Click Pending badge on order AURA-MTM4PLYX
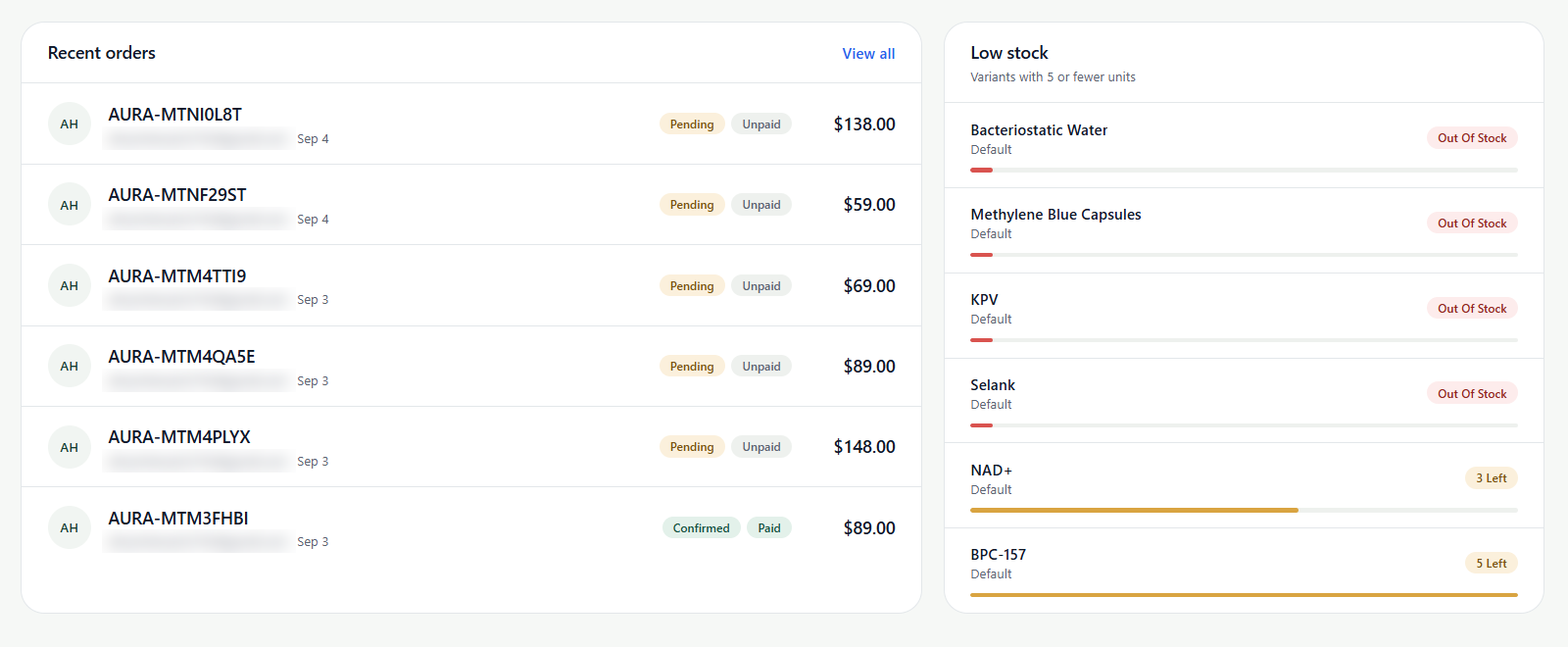The height and width of the screenshot is (647, 1568). point(692,447)
